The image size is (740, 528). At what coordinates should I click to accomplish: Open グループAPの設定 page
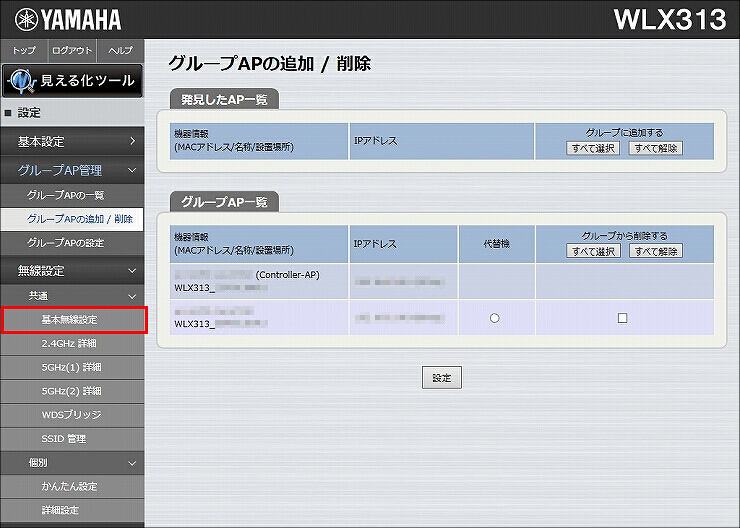point(72,243)
